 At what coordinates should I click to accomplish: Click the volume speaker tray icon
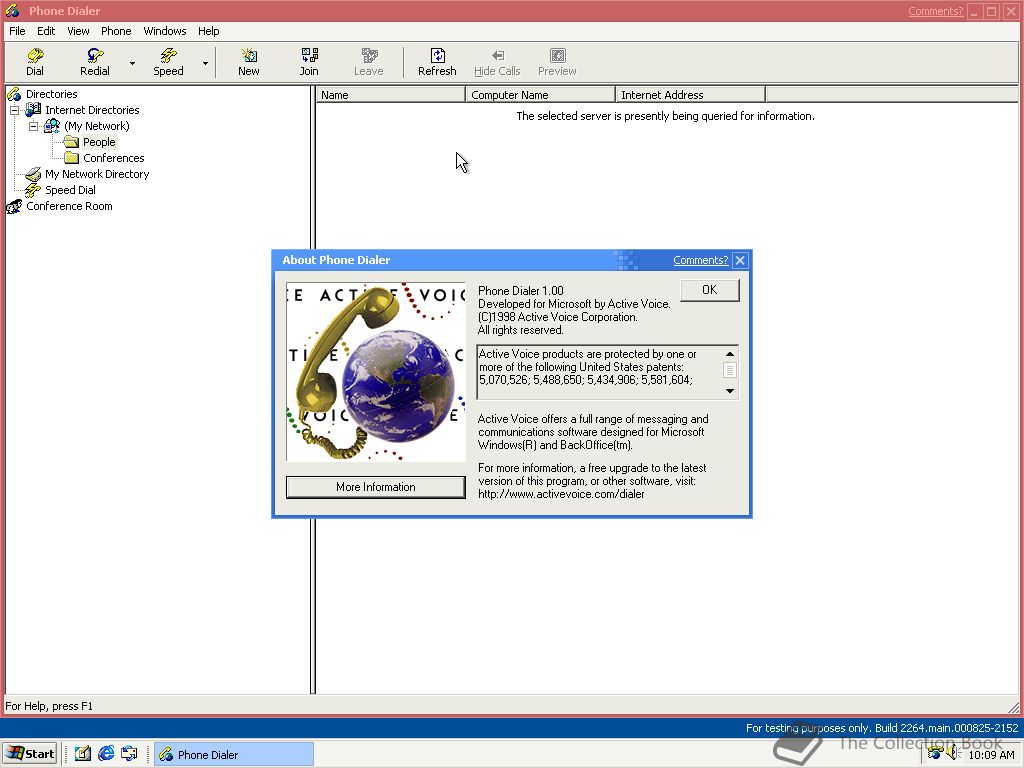point(953,754)
